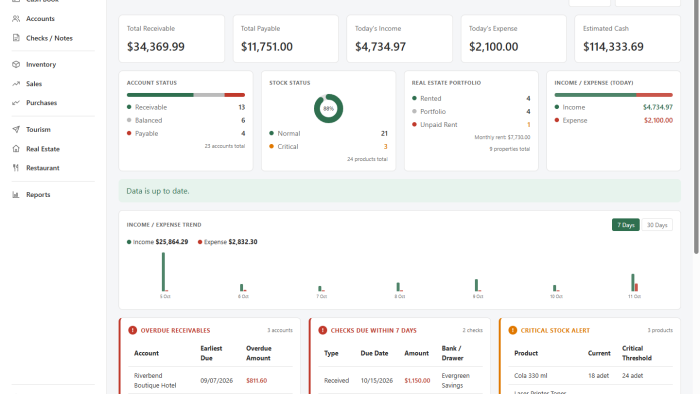Click the '3 products' count label
Viewport: 700px width, 394px height.
pyautogui.click(x=660, y=330)
